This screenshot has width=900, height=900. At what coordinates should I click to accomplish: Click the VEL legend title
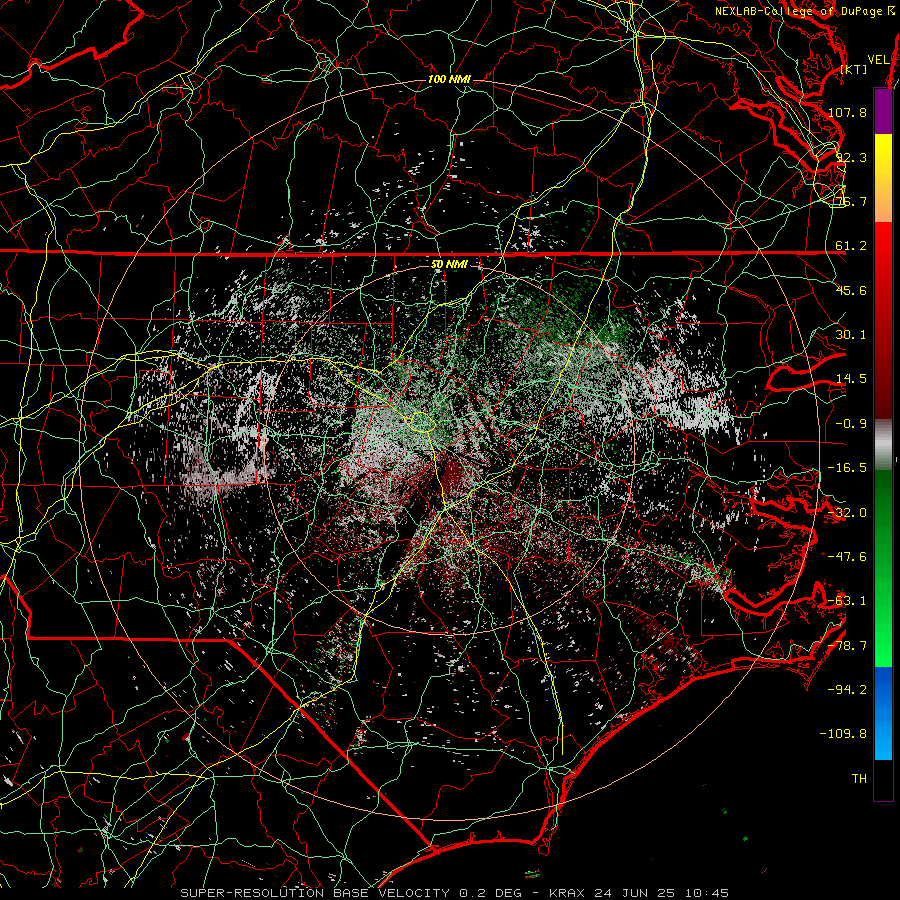(x=878, y=60)
